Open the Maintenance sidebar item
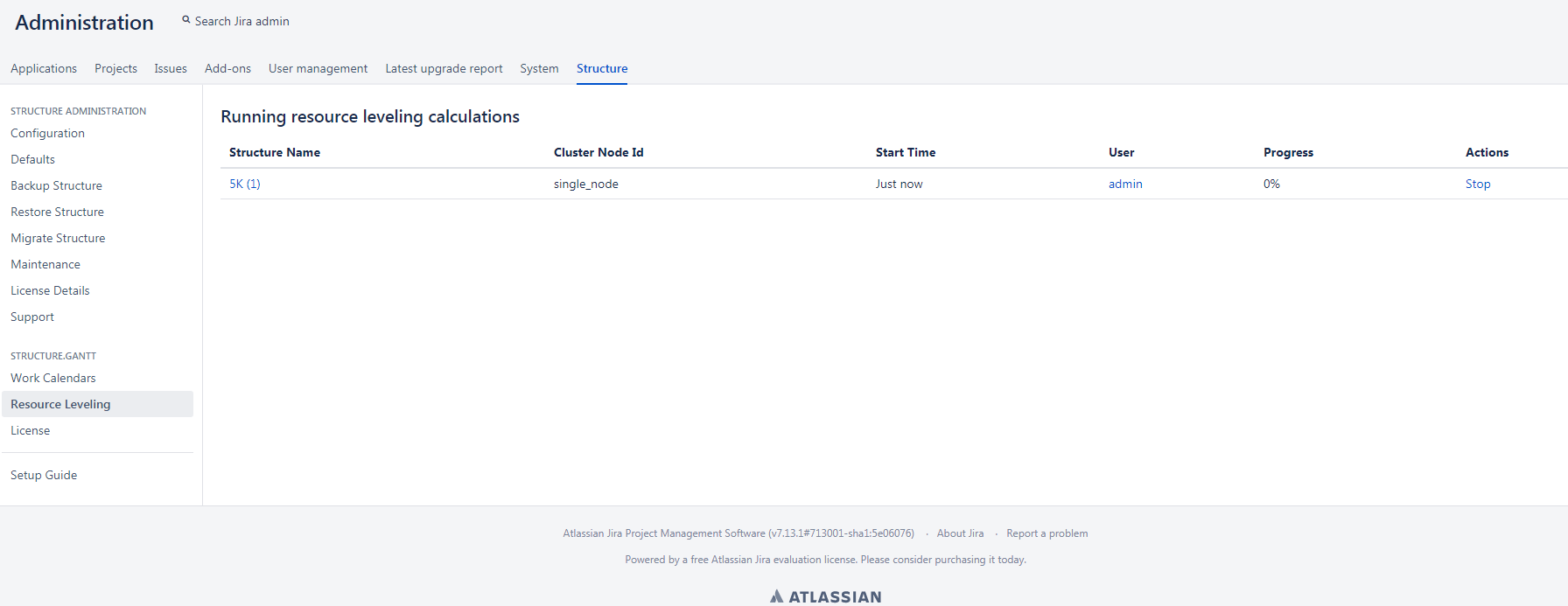 click(x=45, y=264)
